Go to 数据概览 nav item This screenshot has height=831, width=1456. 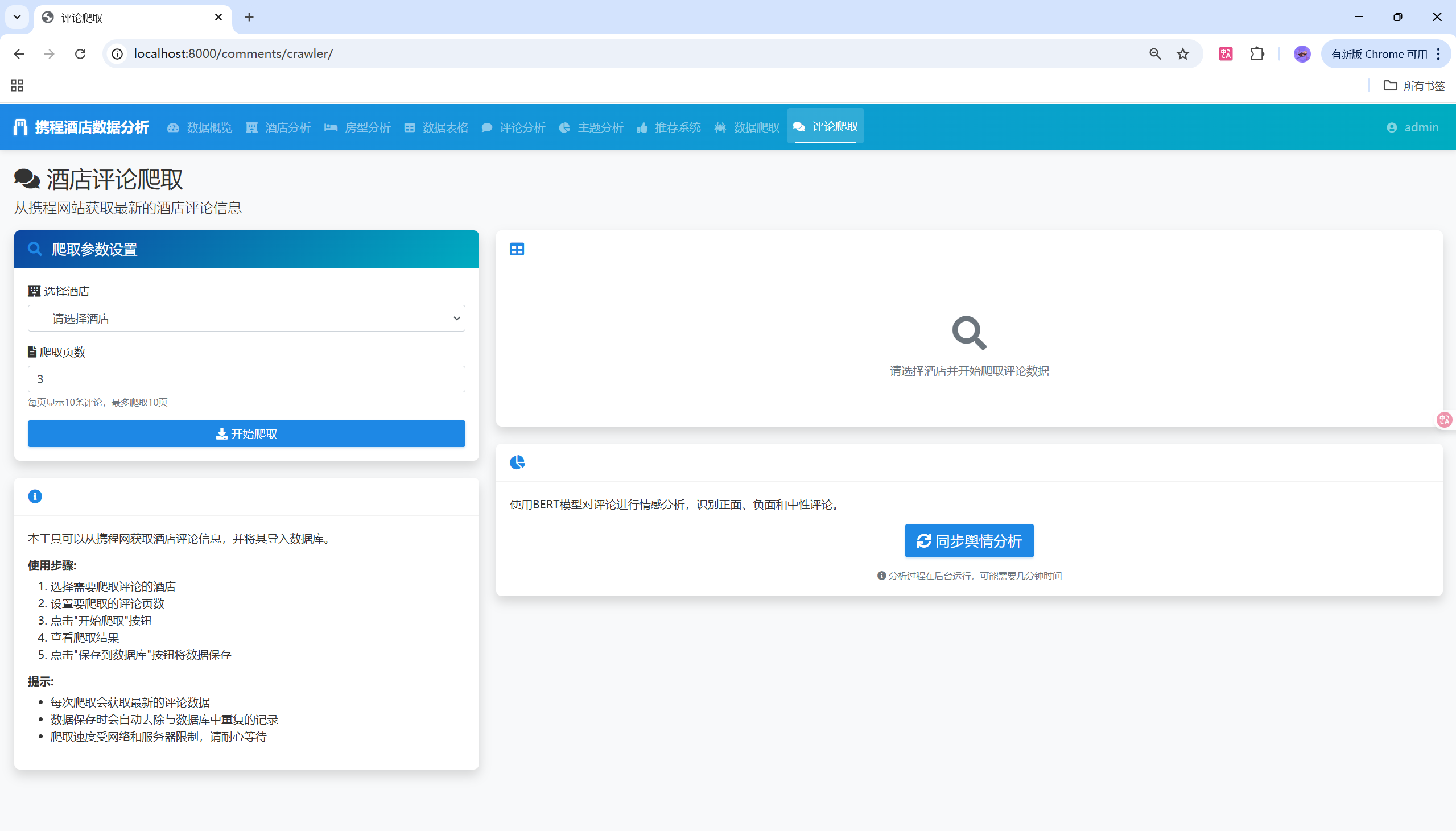coord(200,127)
